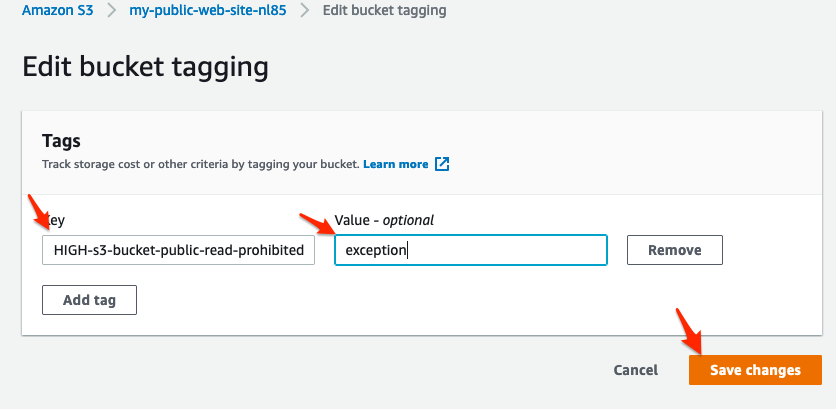Click the Value - optional label
Viewport: 836px width, 409px height.
point(384,220)
